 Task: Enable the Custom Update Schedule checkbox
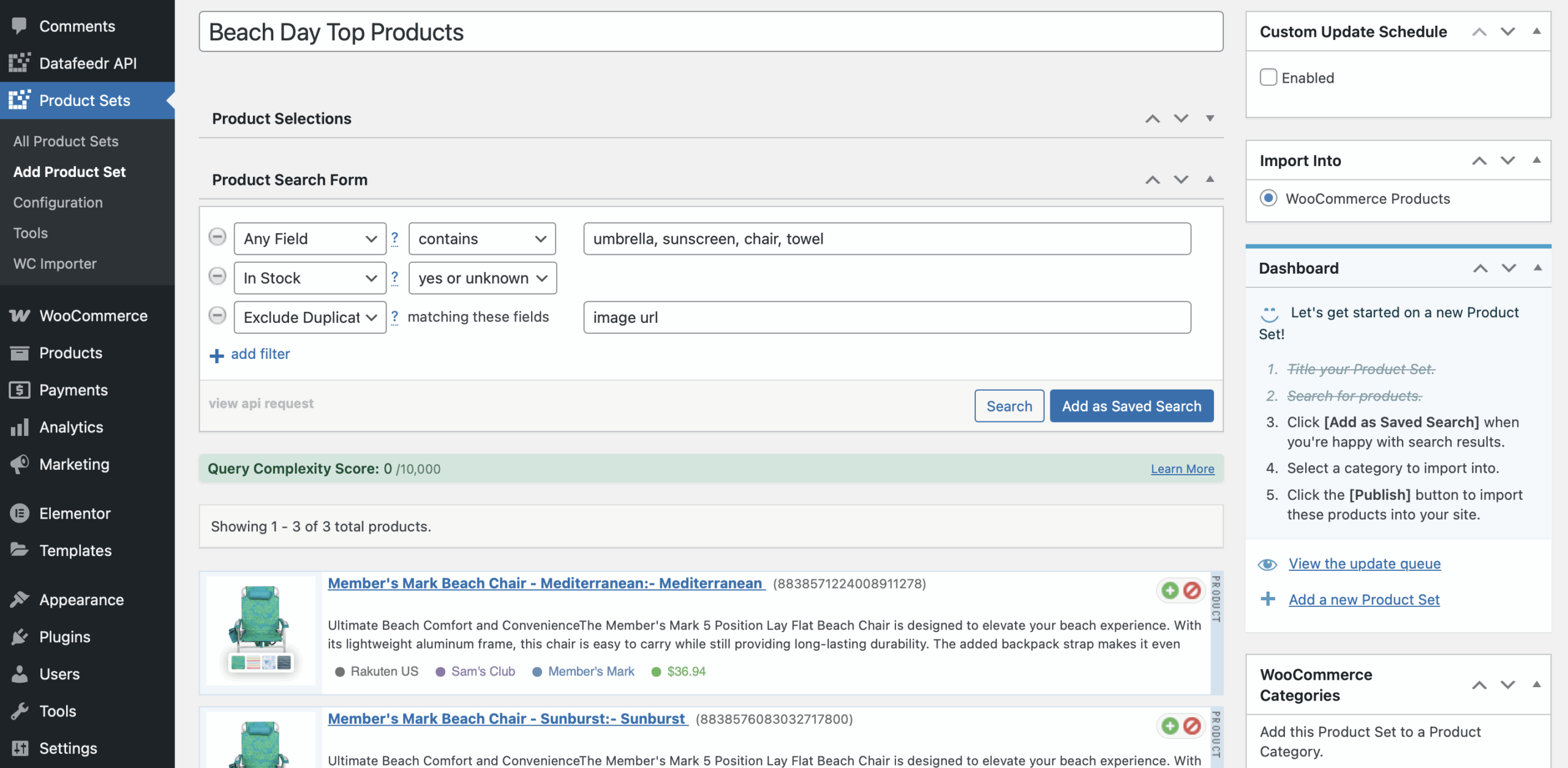point(1268,77)
